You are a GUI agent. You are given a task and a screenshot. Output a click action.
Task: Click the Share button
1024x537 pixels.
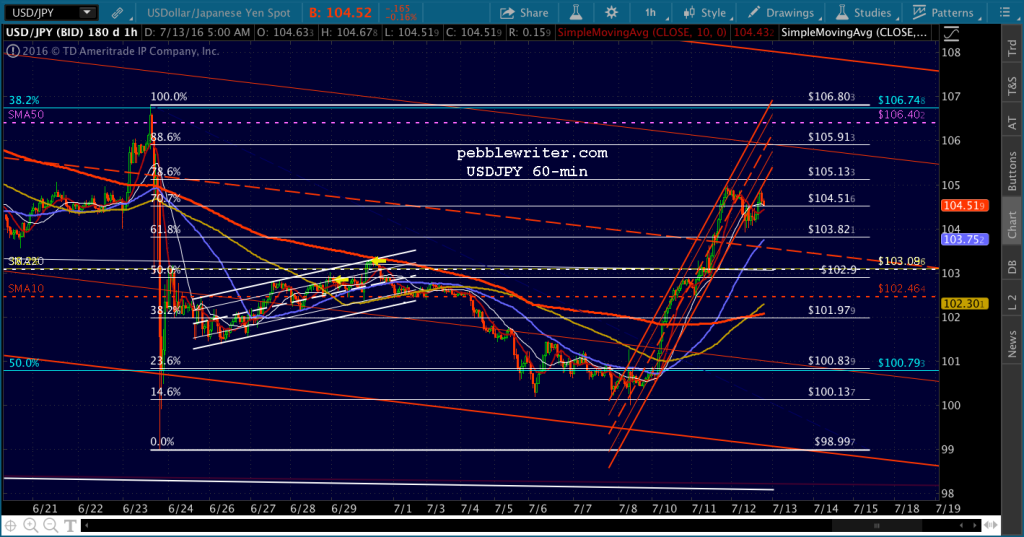click(524, 12)
